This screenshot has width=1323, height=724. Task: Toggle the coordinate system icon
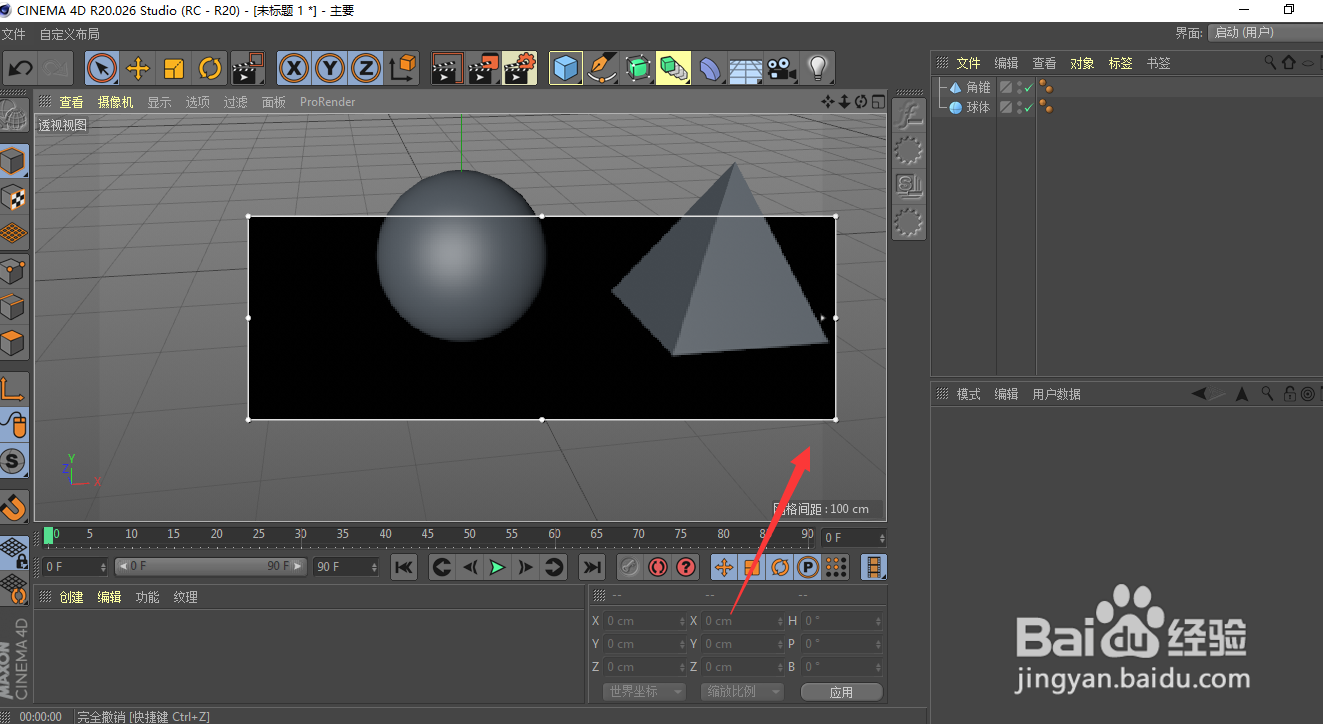402,68
